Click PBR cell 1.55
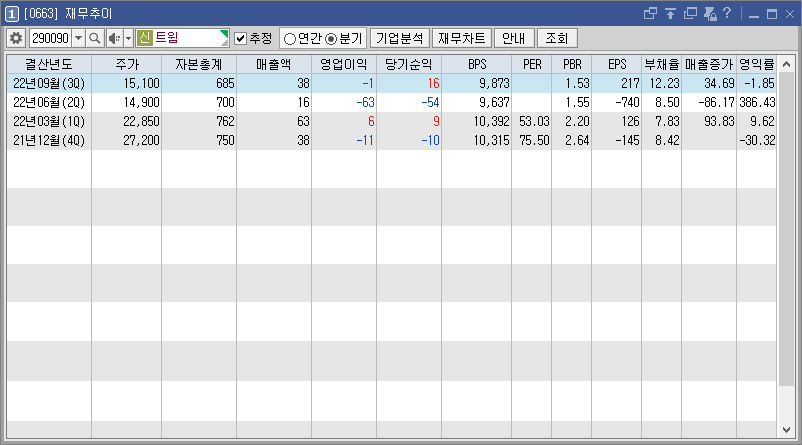 click(x=572, y=102)
